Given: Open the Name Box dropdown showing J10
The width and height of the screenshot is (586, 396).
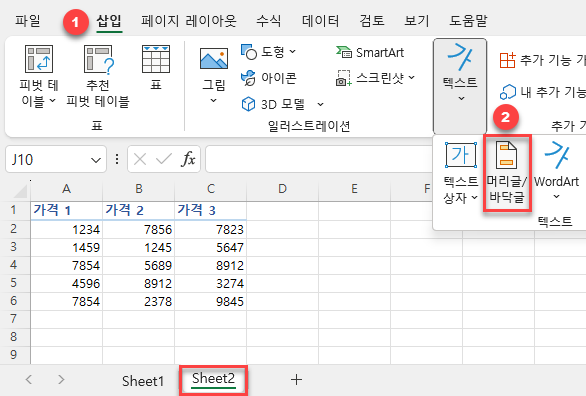Looking at the screenshot, I should (x=96, y=160).
